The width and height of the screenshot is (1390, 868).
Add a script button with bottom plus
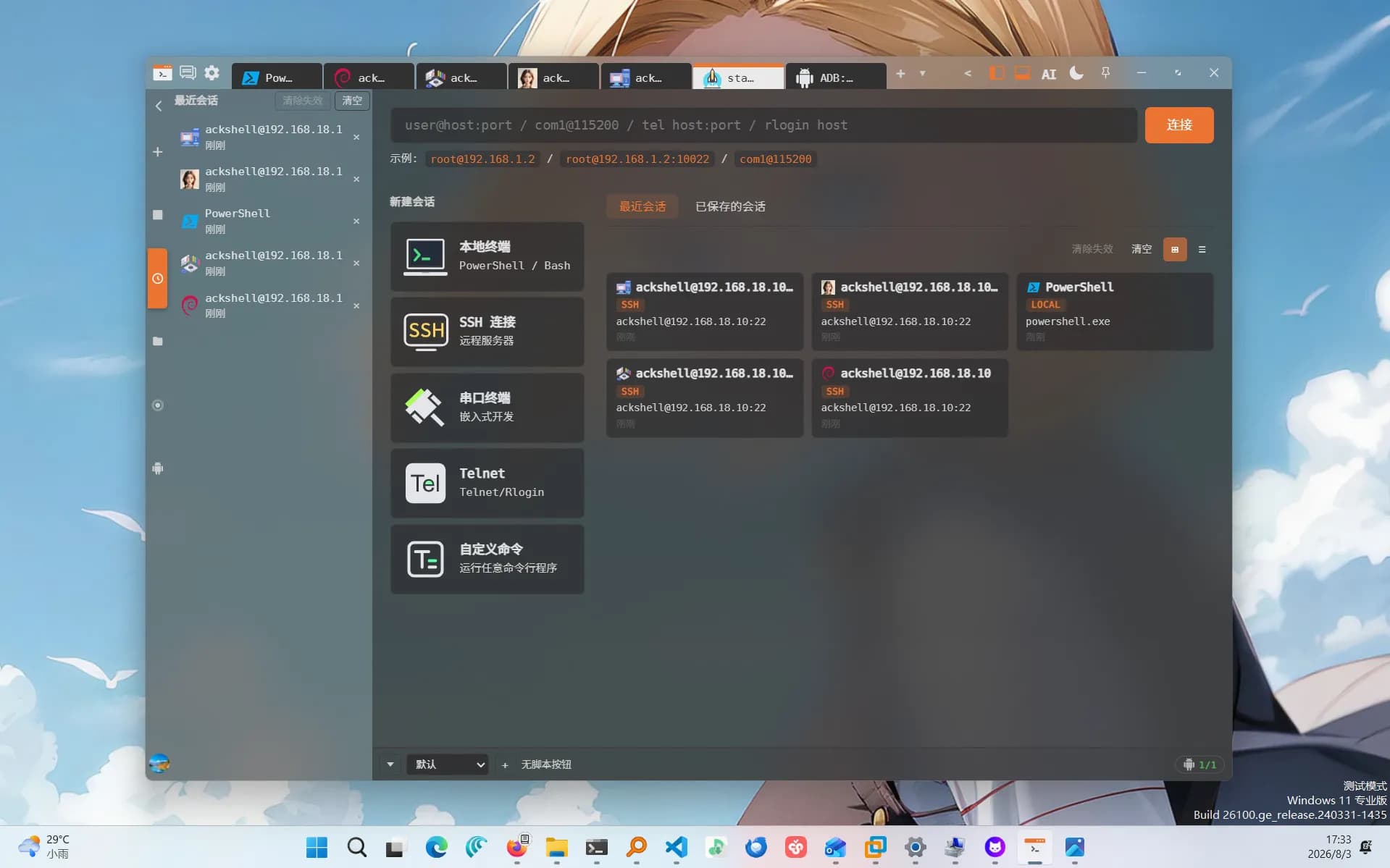click(505, 765)
